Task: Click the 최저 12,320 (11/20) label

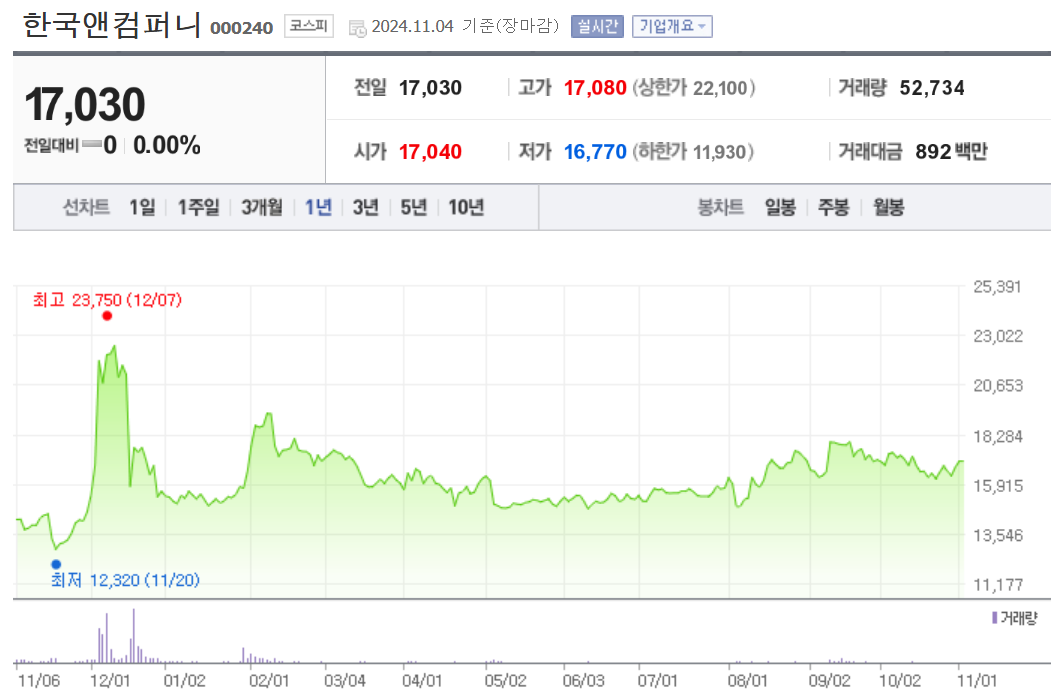Action: (x=125, y=580)
